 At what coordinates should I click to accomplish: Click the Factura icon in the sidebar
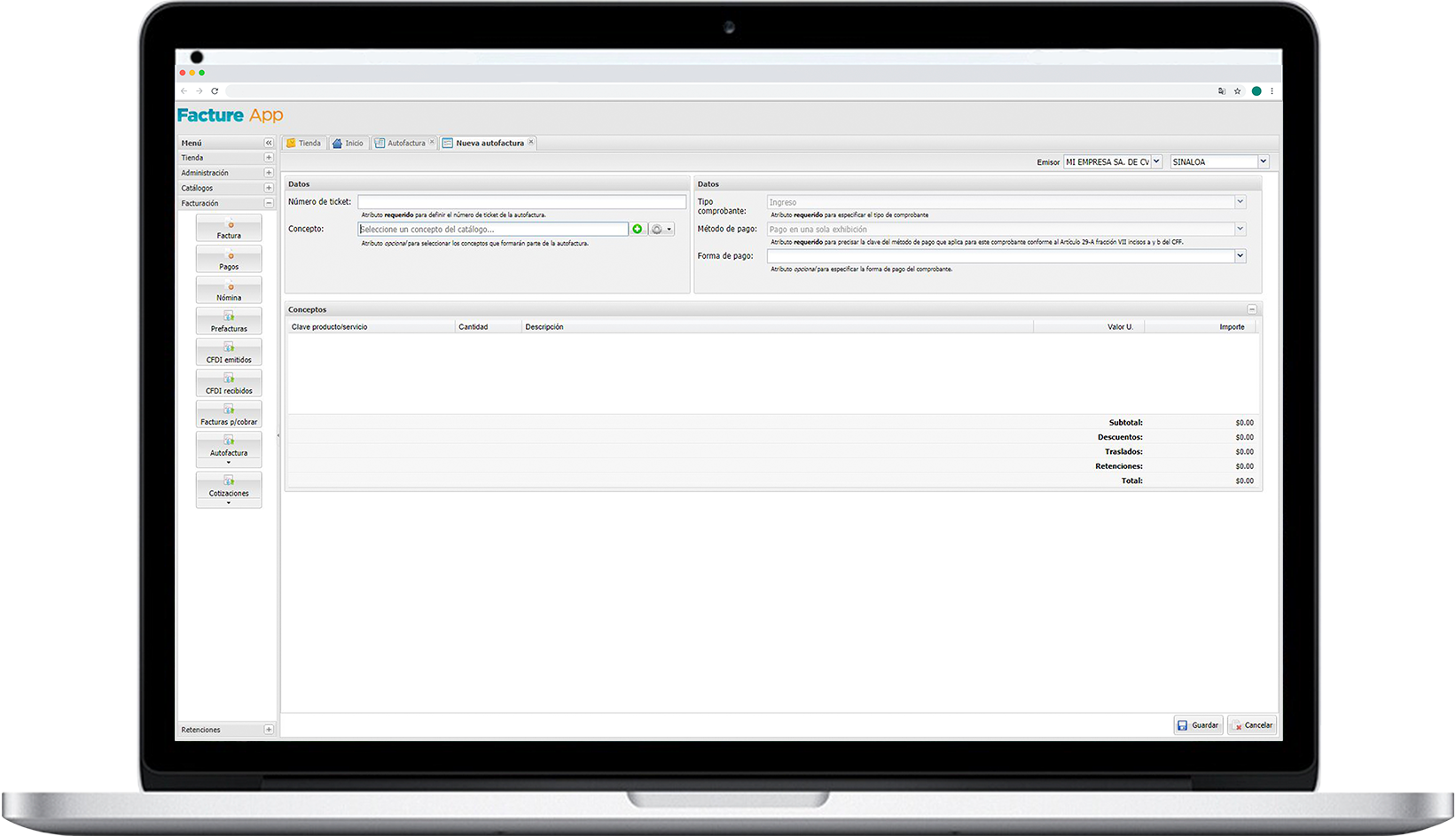click(229, 228)
